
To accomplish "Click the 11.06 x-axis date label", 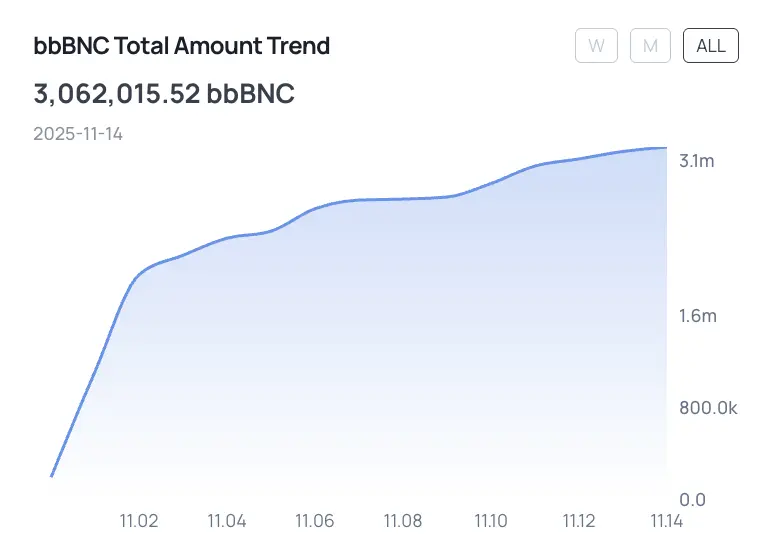I will pyautogui.click(x=315, y=521).
